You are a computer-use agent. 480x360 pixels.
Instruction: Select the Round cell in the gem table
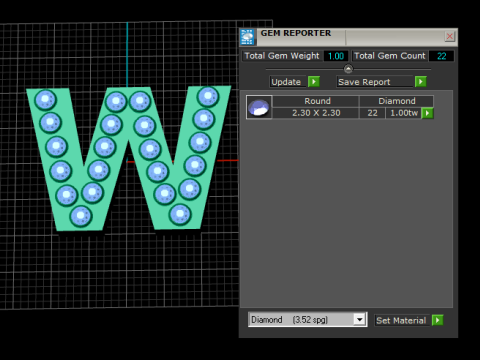coord(316,101)
